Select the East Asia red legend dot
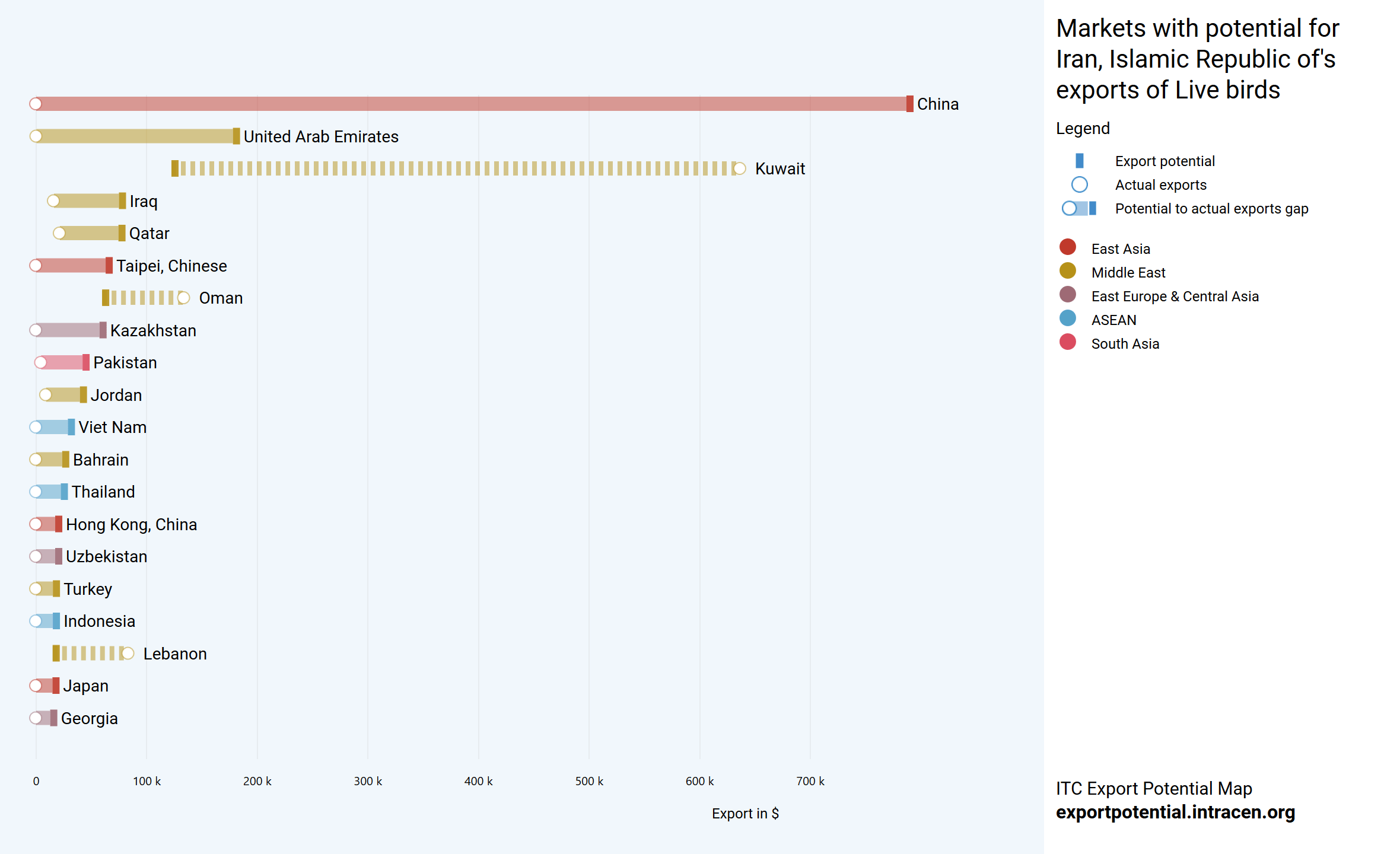Screen dimensions: 1400x854 pos(1067,247)
